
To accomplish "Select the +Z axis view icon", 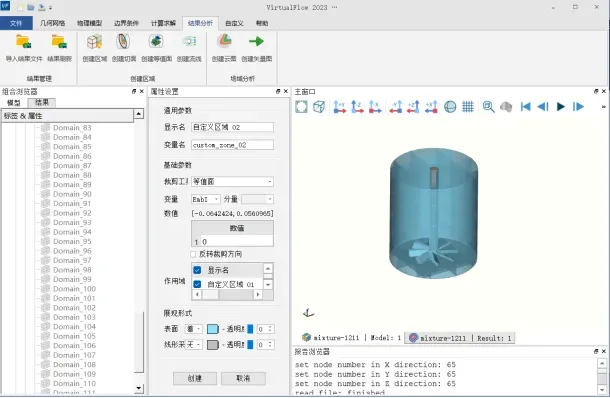I will click(x=413, y=107).
